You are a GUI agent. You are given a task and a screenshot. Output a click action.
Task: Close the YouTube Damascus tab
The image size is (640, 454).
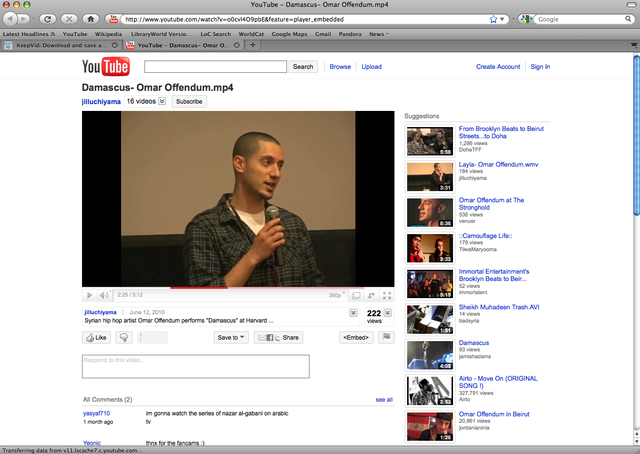pos(236,45)
